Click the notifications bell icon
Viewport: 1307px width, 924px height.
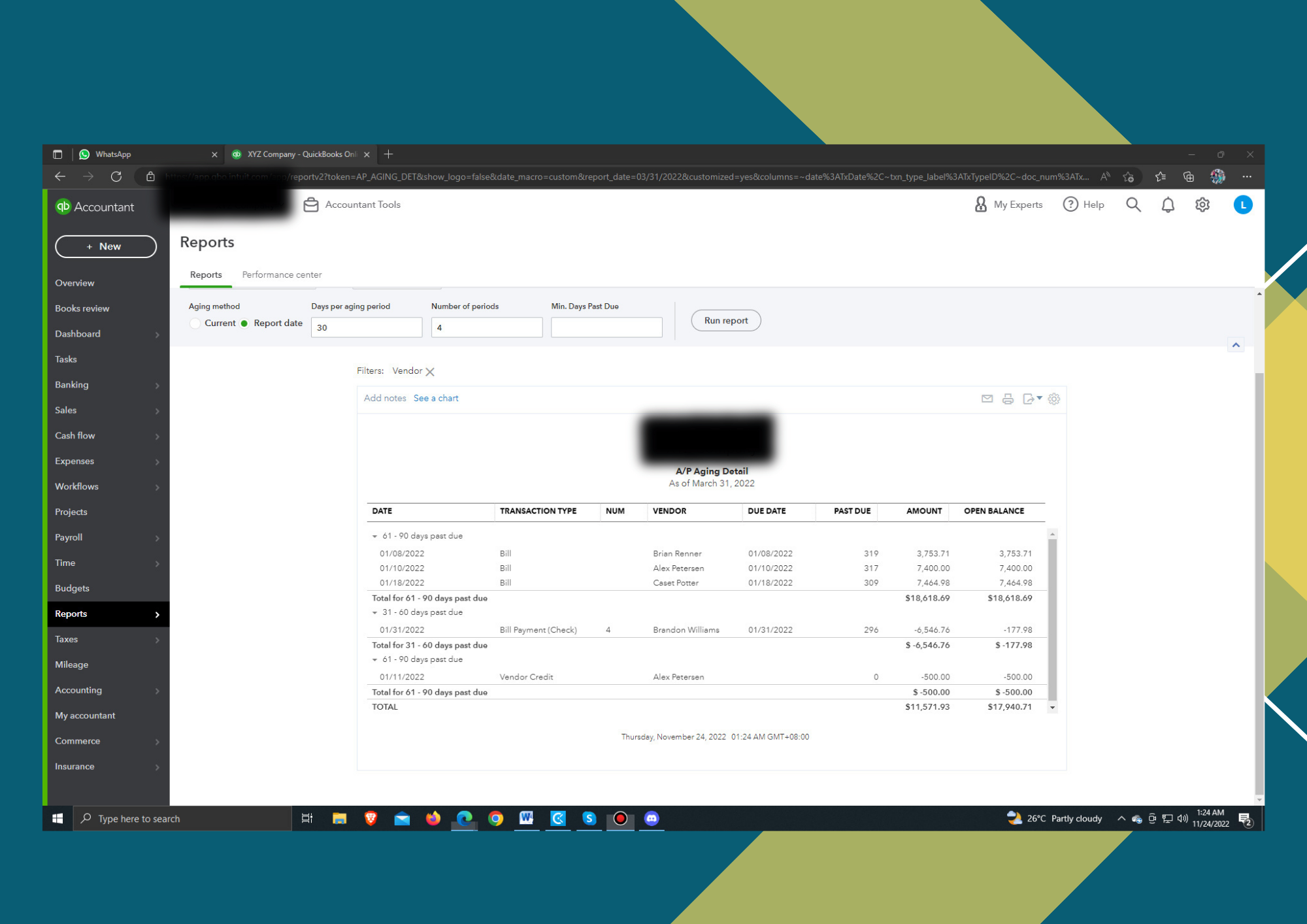(x=1167, y=205)
